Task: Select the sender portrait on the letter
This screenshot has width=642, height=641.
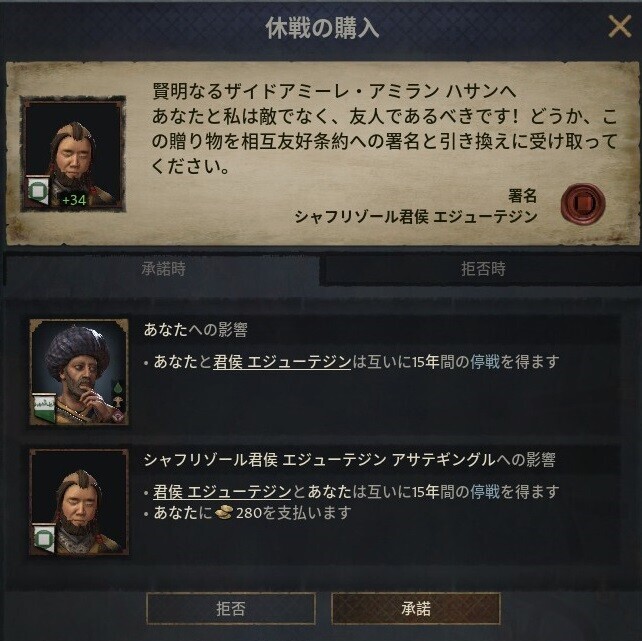Action: [73, 154]
